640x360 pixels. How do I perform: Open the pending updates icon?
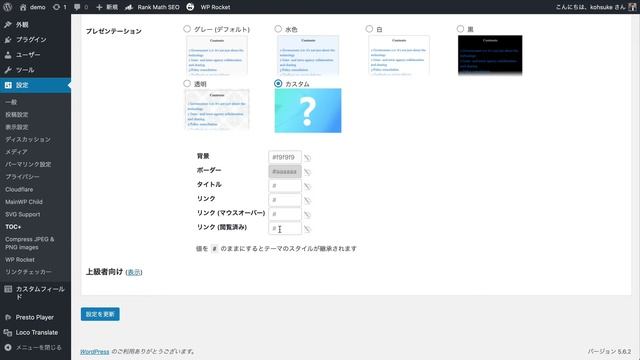56,7
